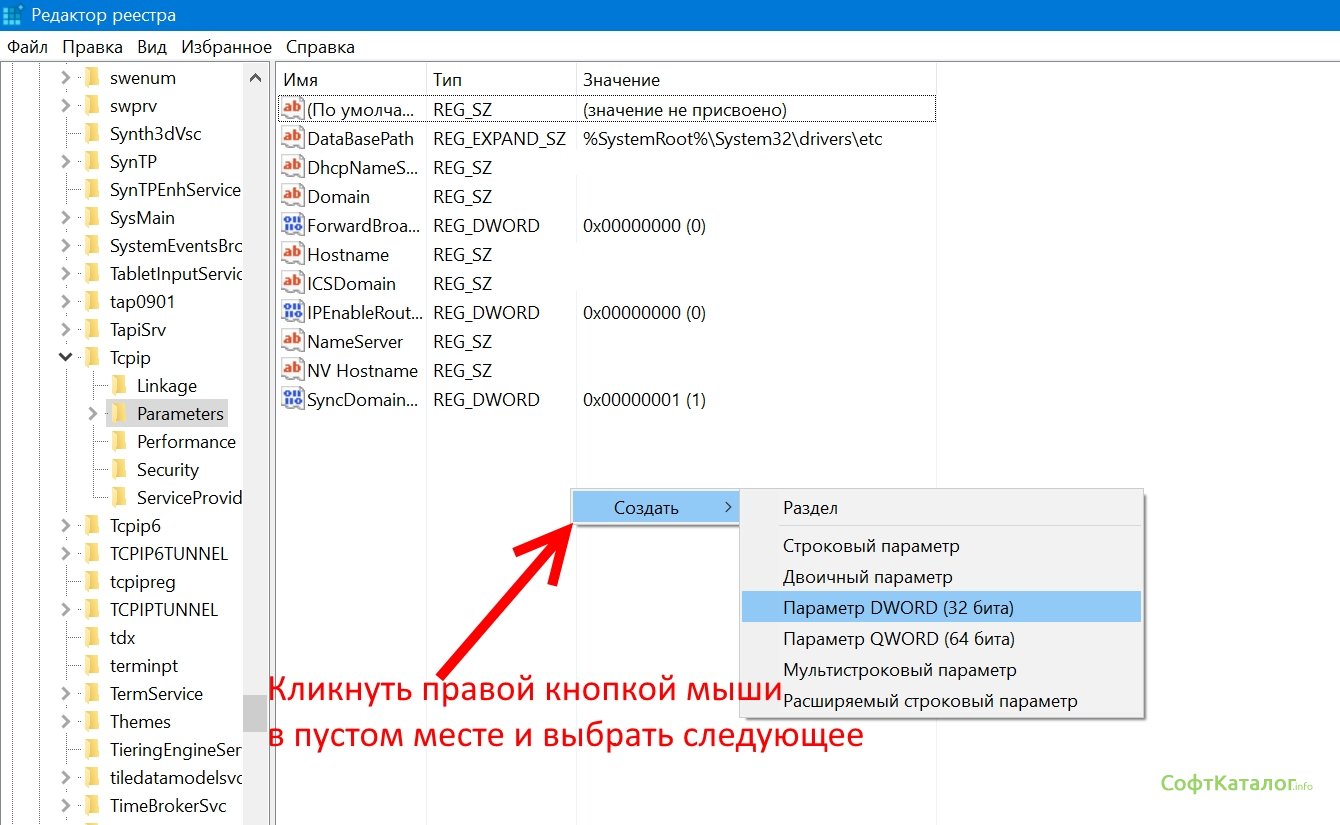The height and width of the screenshot is (825, 1340).
Task: Select the ServiceProvider subkey
Action: pyautogui.click(x=189, y=497)
